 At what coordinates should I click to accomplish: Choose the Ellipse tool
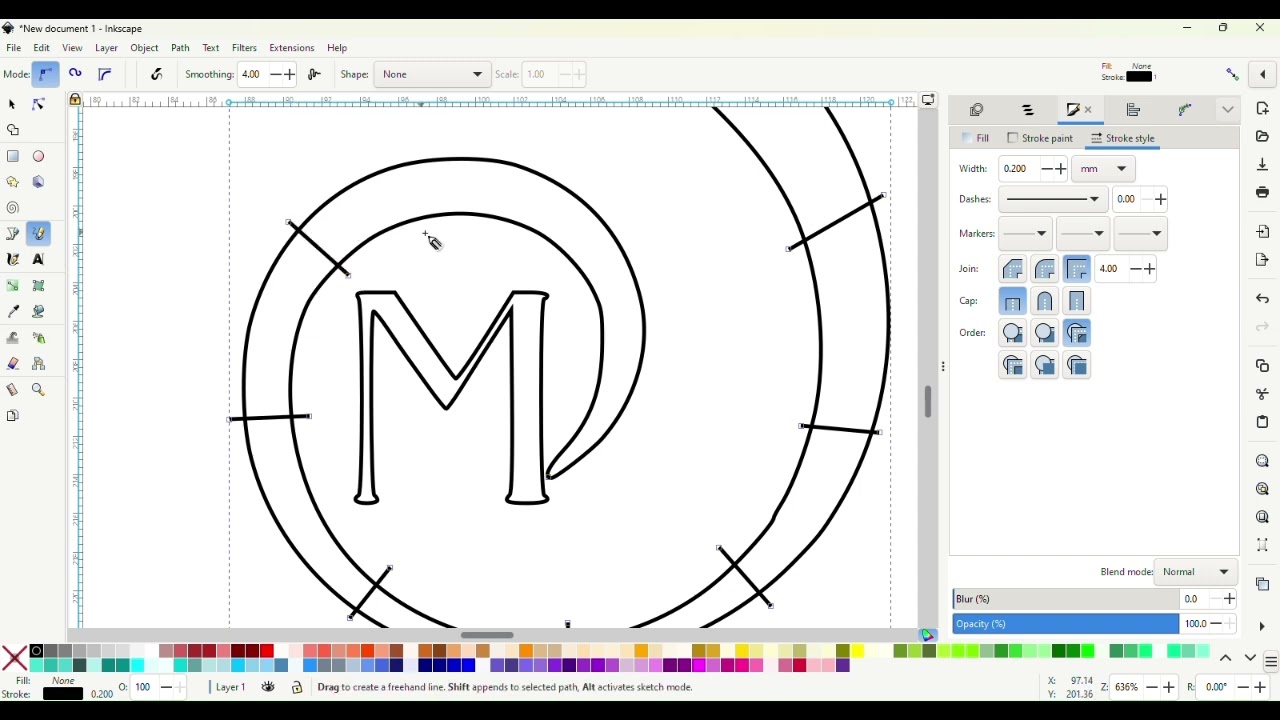point(39,157)
